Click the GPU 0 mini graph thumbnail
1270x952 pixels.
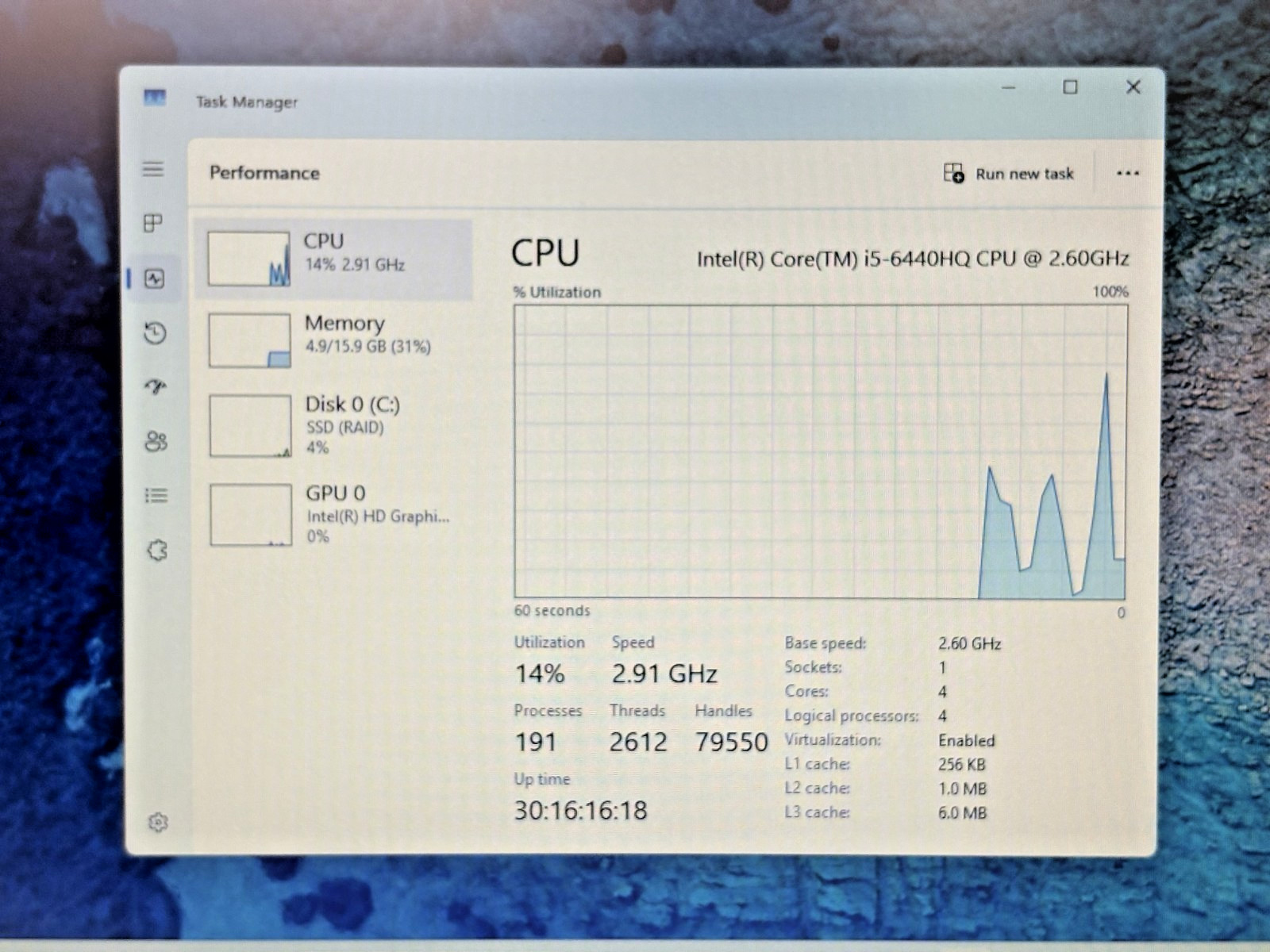tap(251, 515)
